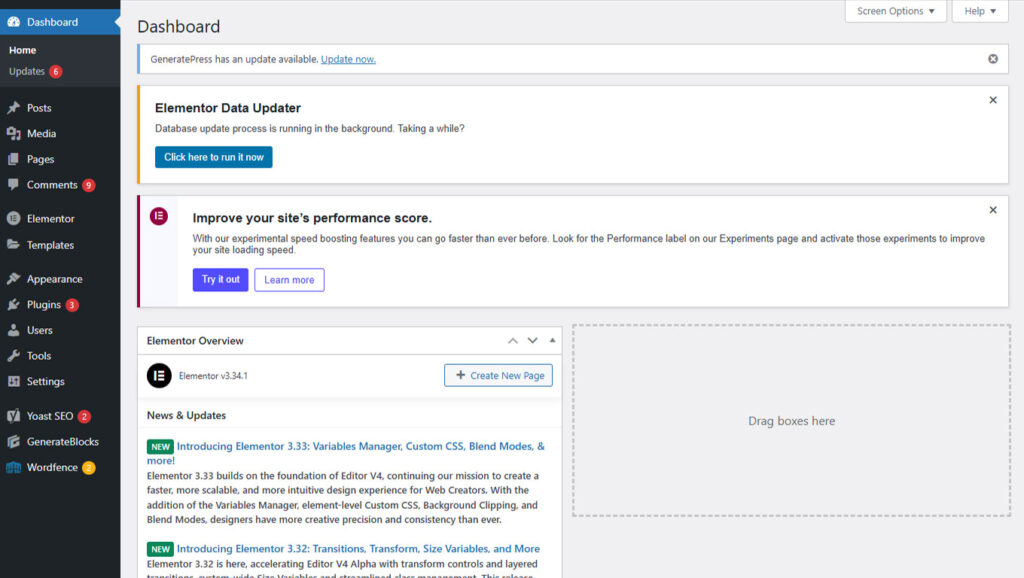Open the Help dropdown tab

pos(980,11)
